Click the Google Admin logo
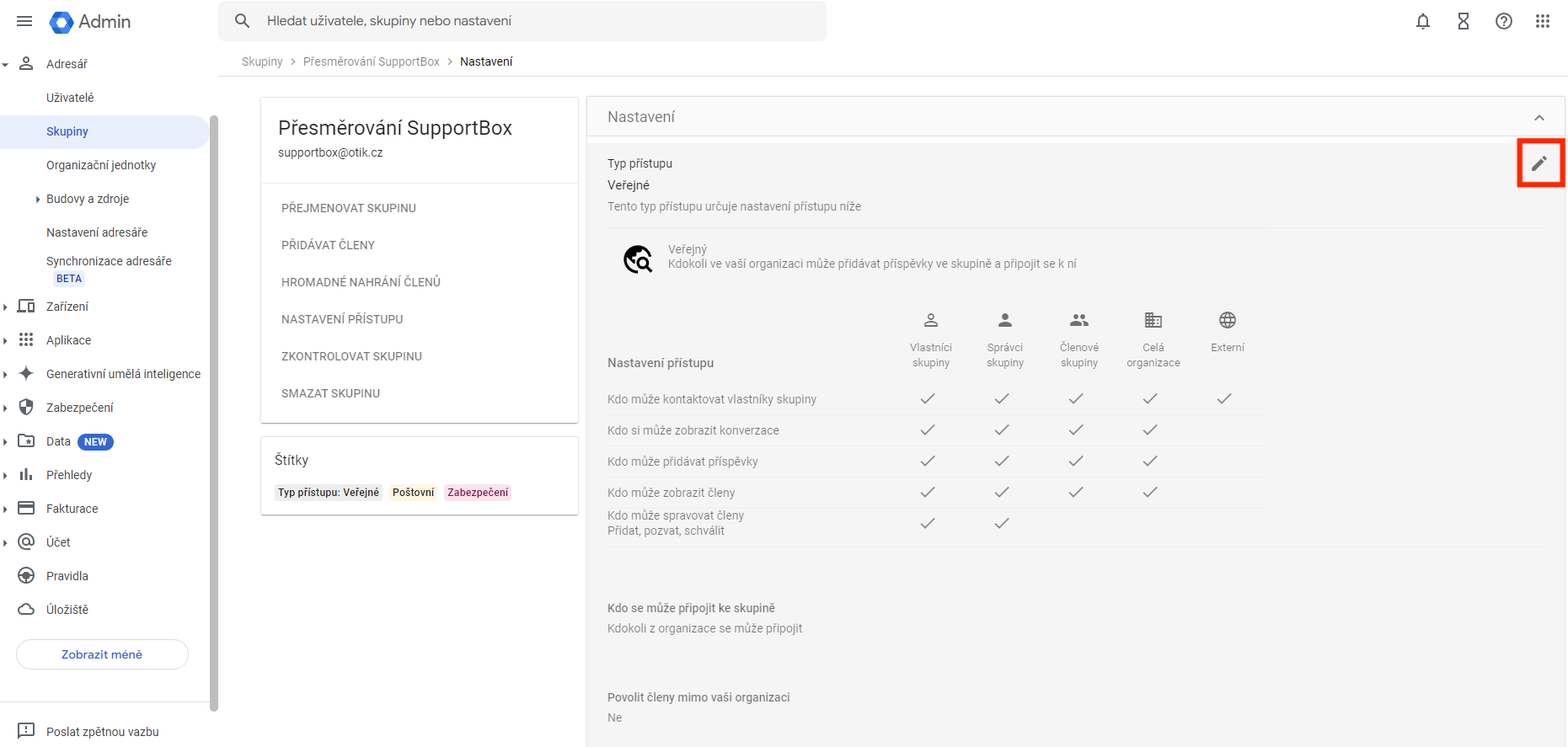 tap(90, 22)
